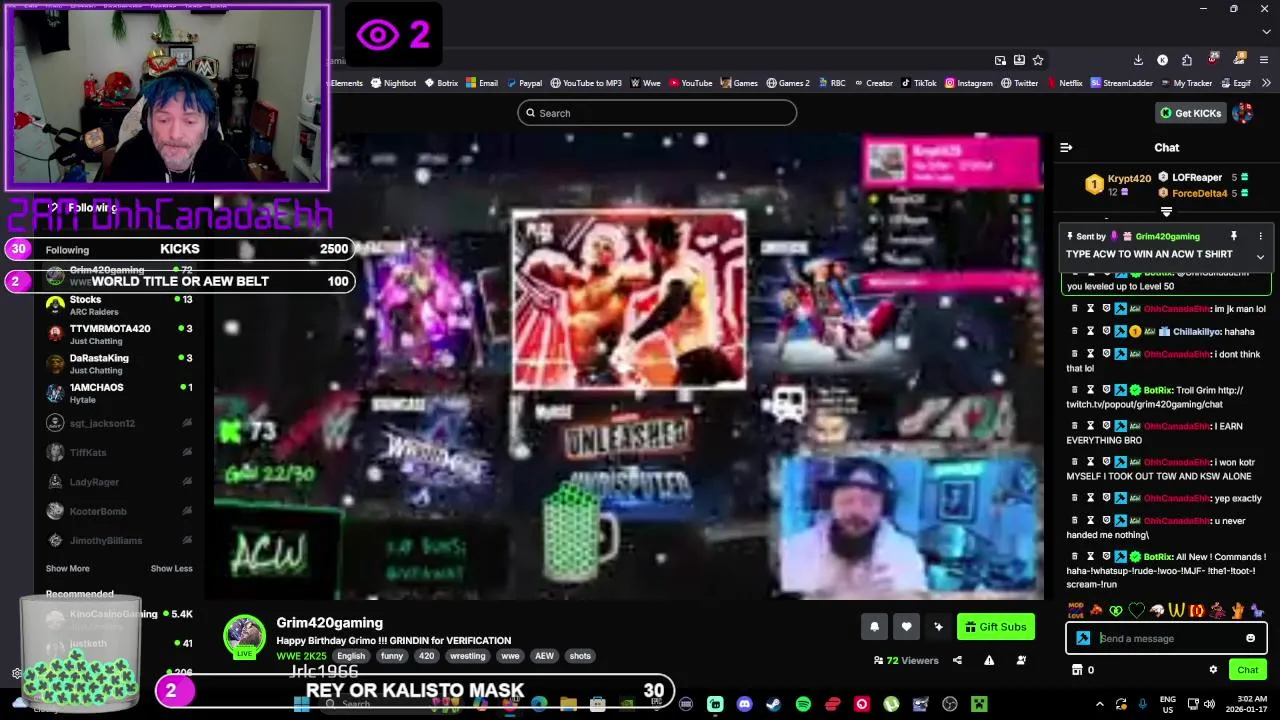Viewport: 1280px width, 720px height.
Task: Click Show More in following list
Action: point(67,568)
